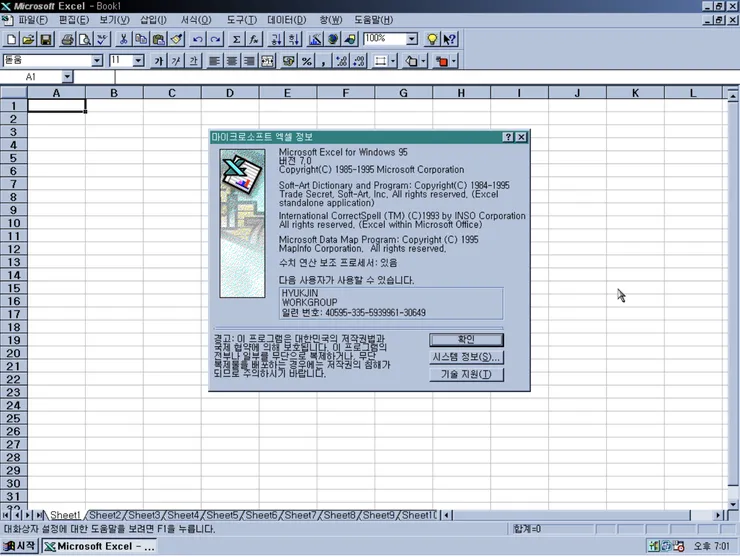Apply Percent style with the % icon
The width and height of the screenshot is (740, 557).
pos(306,61)
